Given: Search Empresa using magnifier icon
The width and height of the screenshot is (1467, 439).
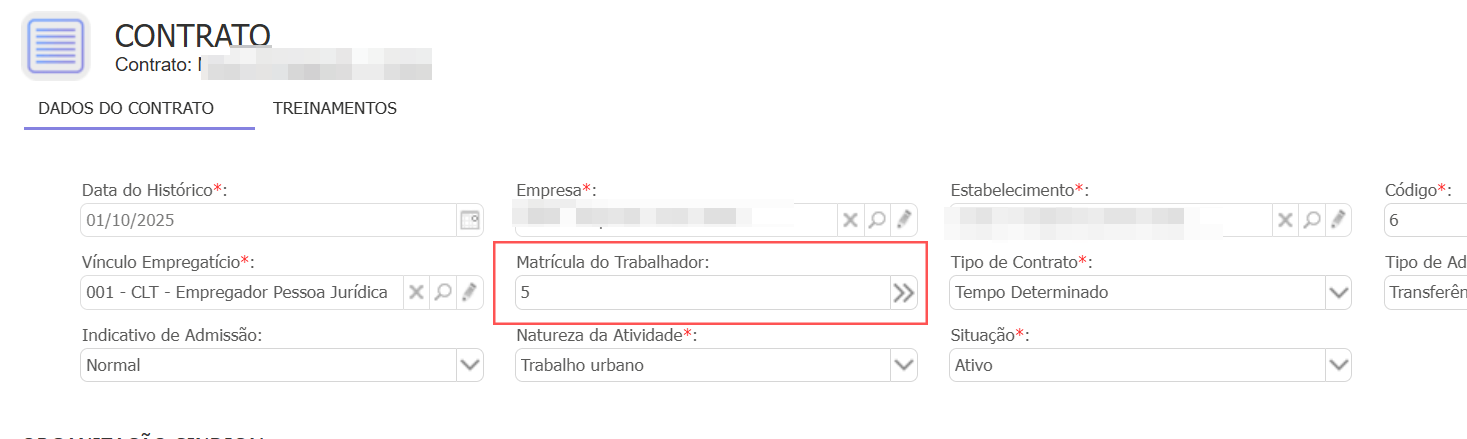Looking at the screenshot, I should pos(877,220).
